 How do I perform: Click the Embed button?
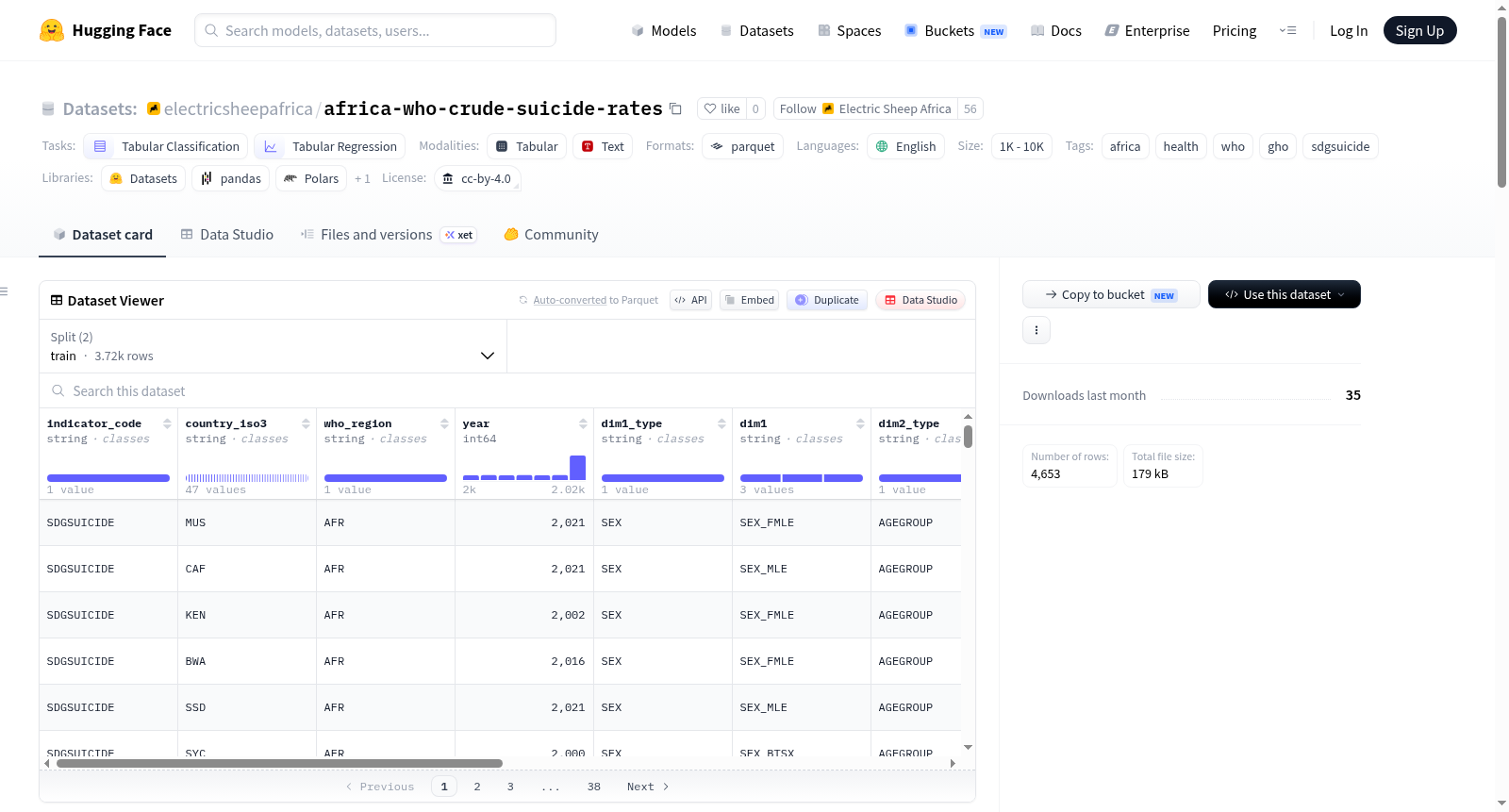click(749, 300)
